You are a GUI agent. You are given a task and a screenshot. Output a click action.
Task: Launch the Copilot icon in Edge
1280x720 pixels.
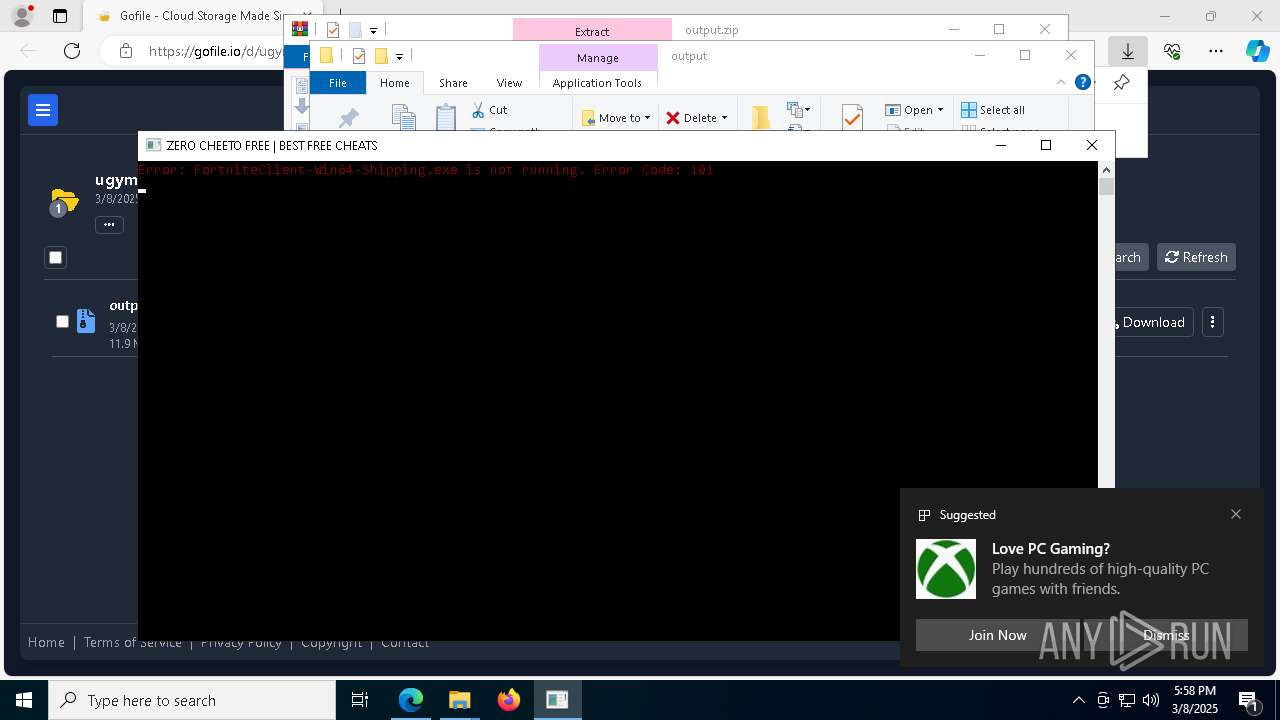tap(1257, 51)
